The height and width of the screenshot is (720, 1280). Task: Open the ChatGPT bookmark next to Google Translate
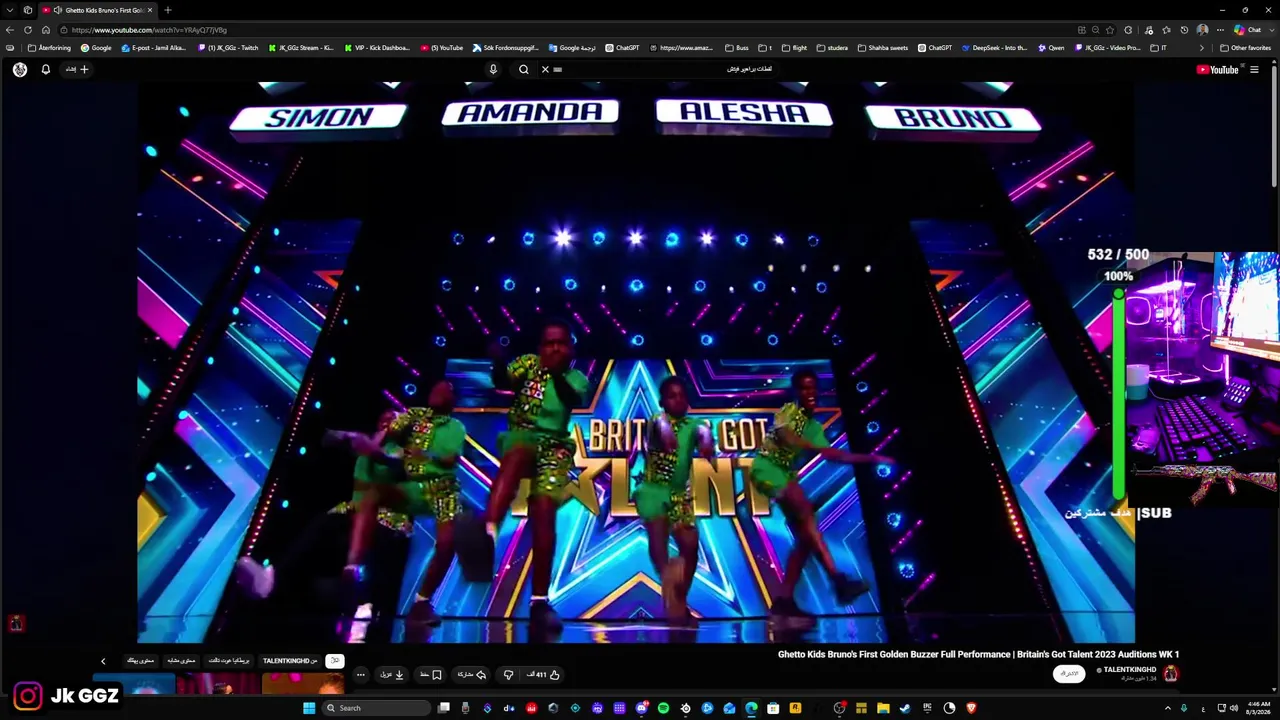[623, 48]
